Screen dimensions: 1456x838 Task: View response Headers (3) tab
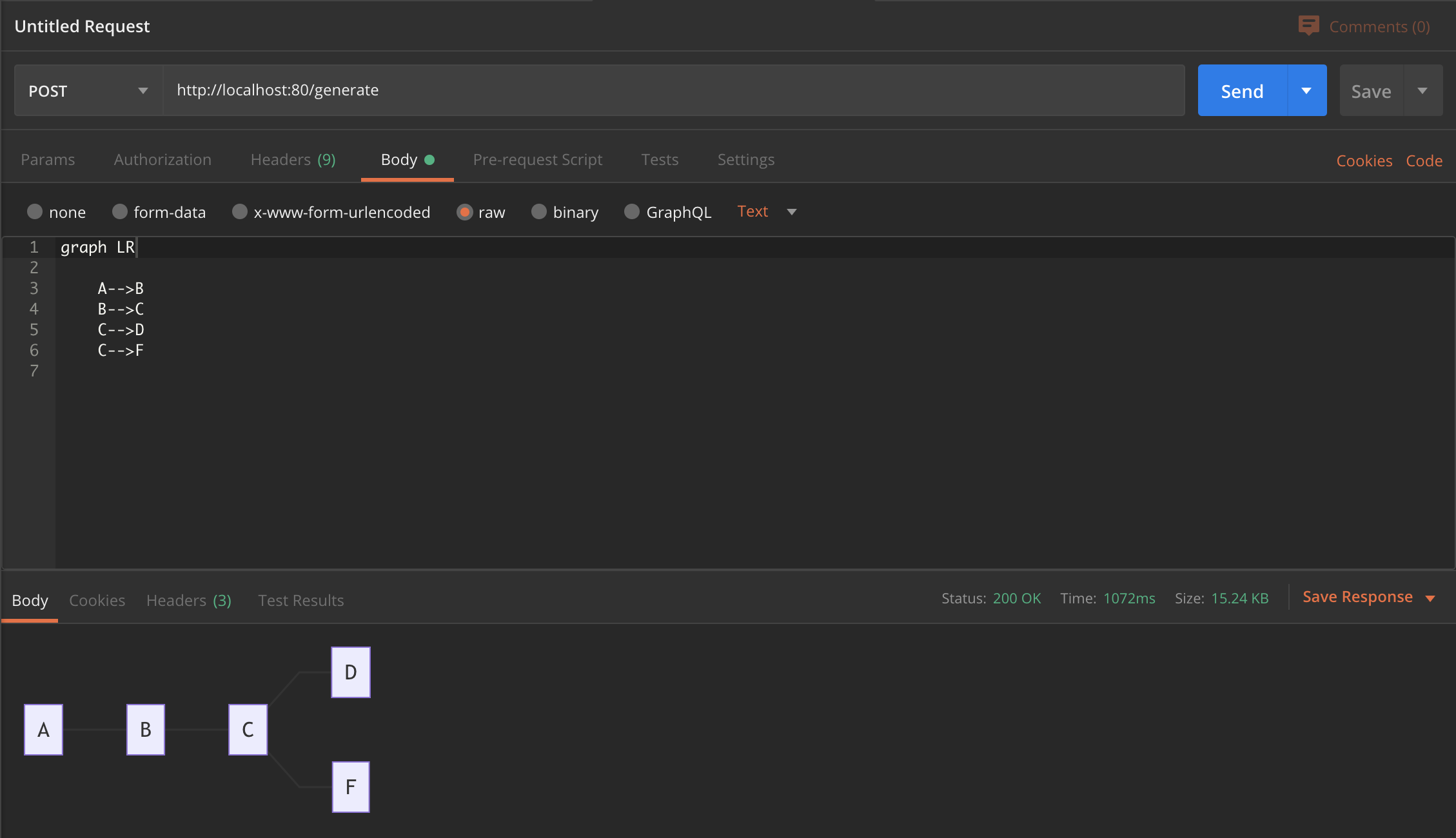click(x=188, y=600)
